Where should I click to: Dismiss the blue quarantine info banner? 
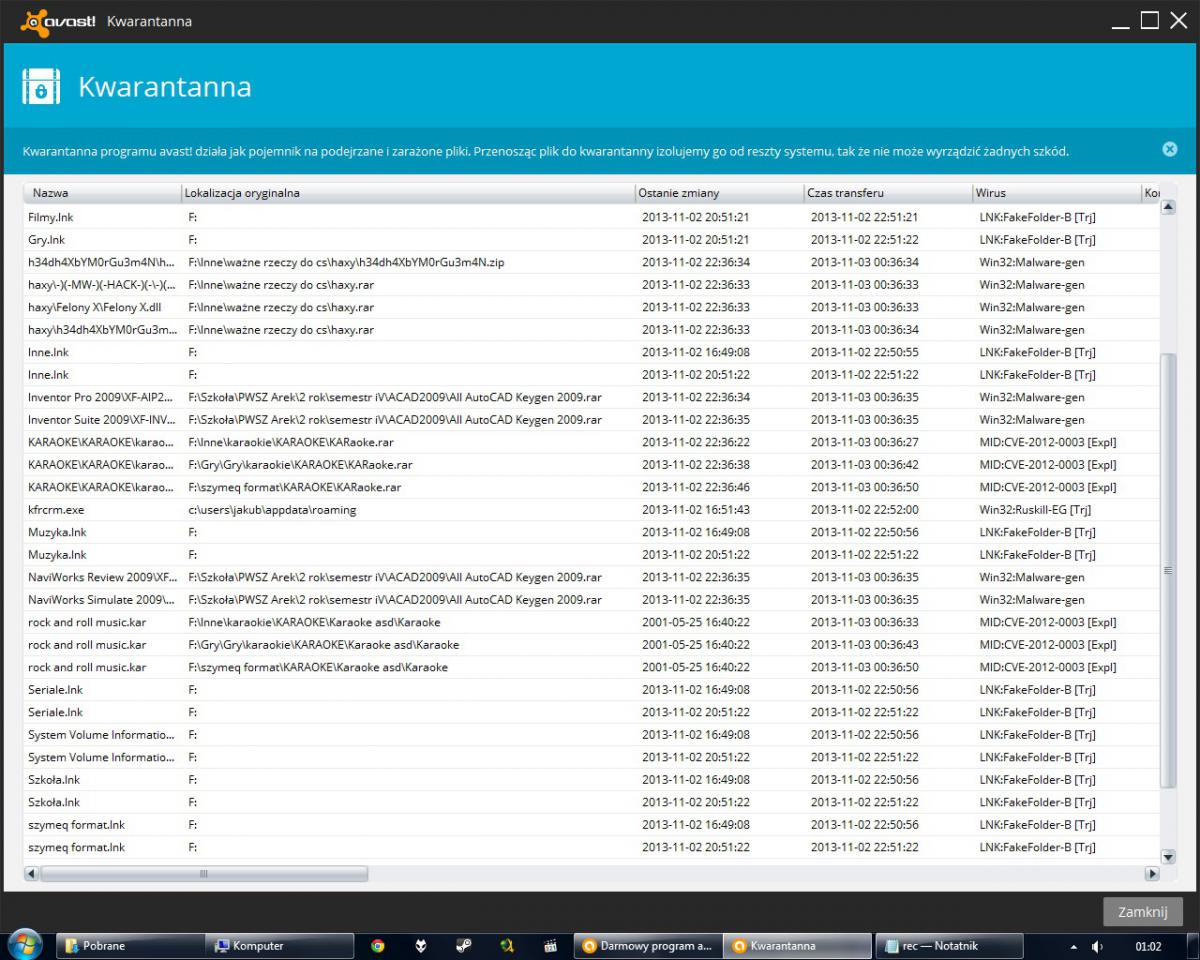(1169, 149)
